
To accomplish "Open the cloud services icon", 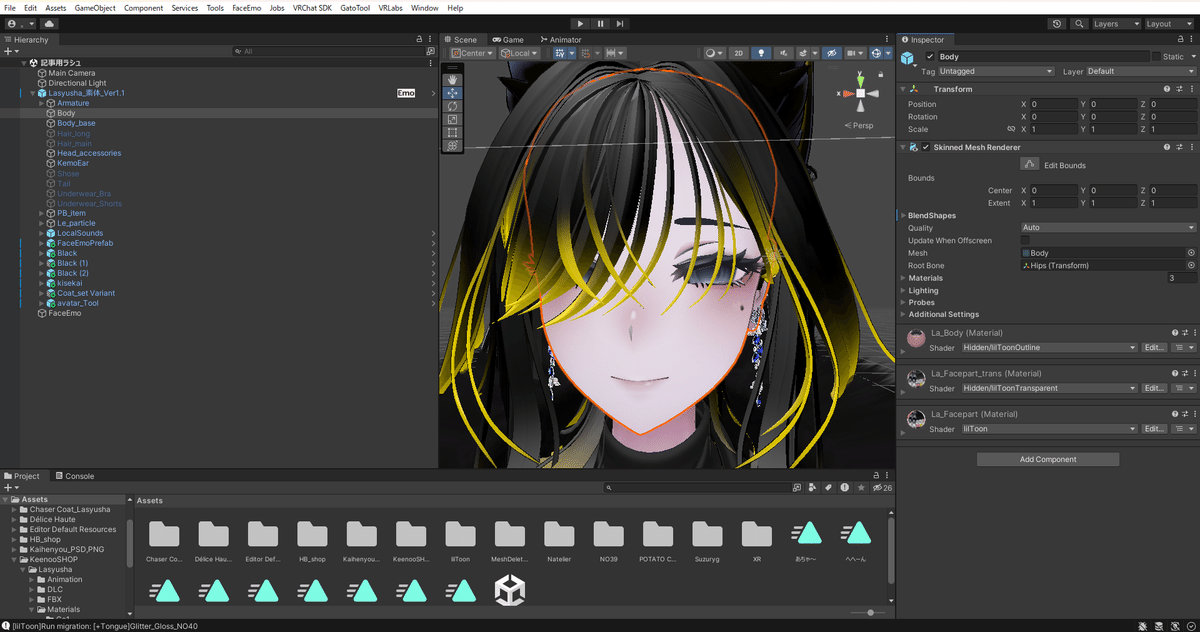I will click(50, 23).
